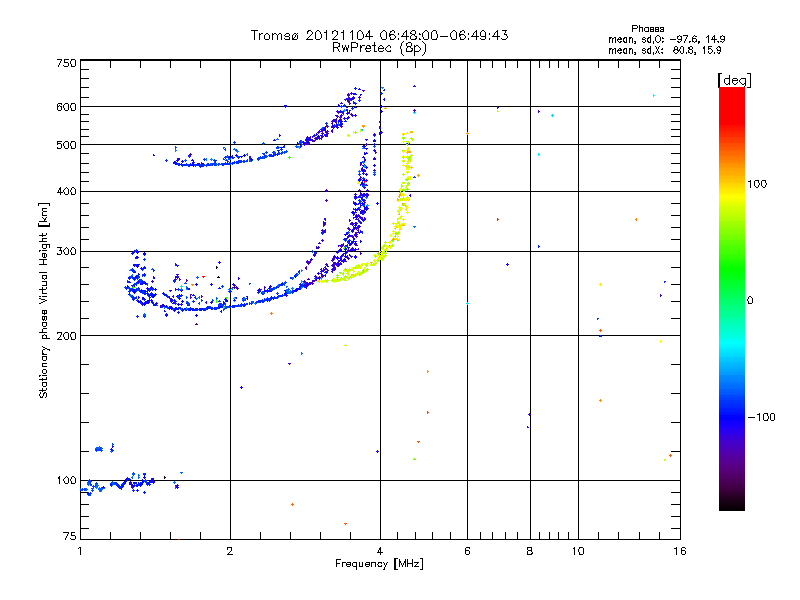This screenshot has width=800, height=600.
Task: Click the y-axis tick label '300'
Action: (66, 251)
